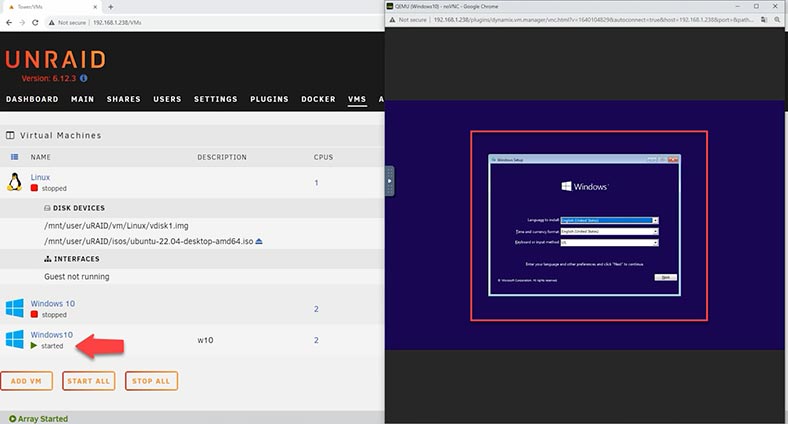The height and width of the screenshot is (424, 788).
Task: Close the Windows Setup dialog
Action: pyautogui.click(x=673, y=159)
